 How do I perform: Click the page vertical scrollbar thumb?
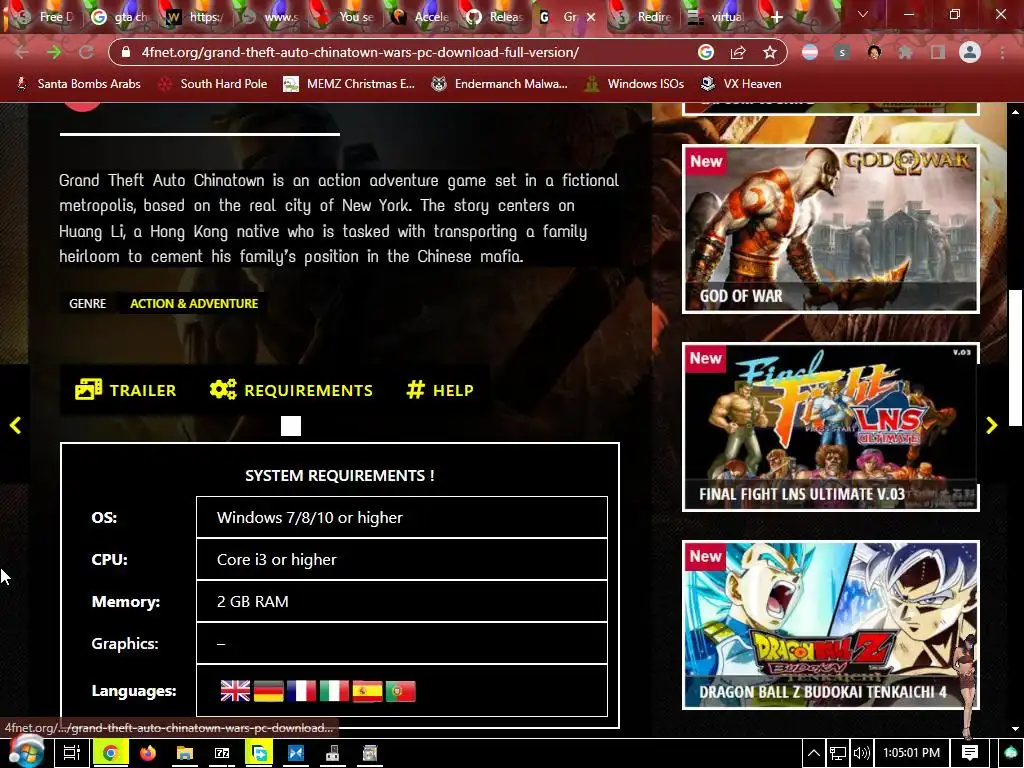pos(1015,358)
